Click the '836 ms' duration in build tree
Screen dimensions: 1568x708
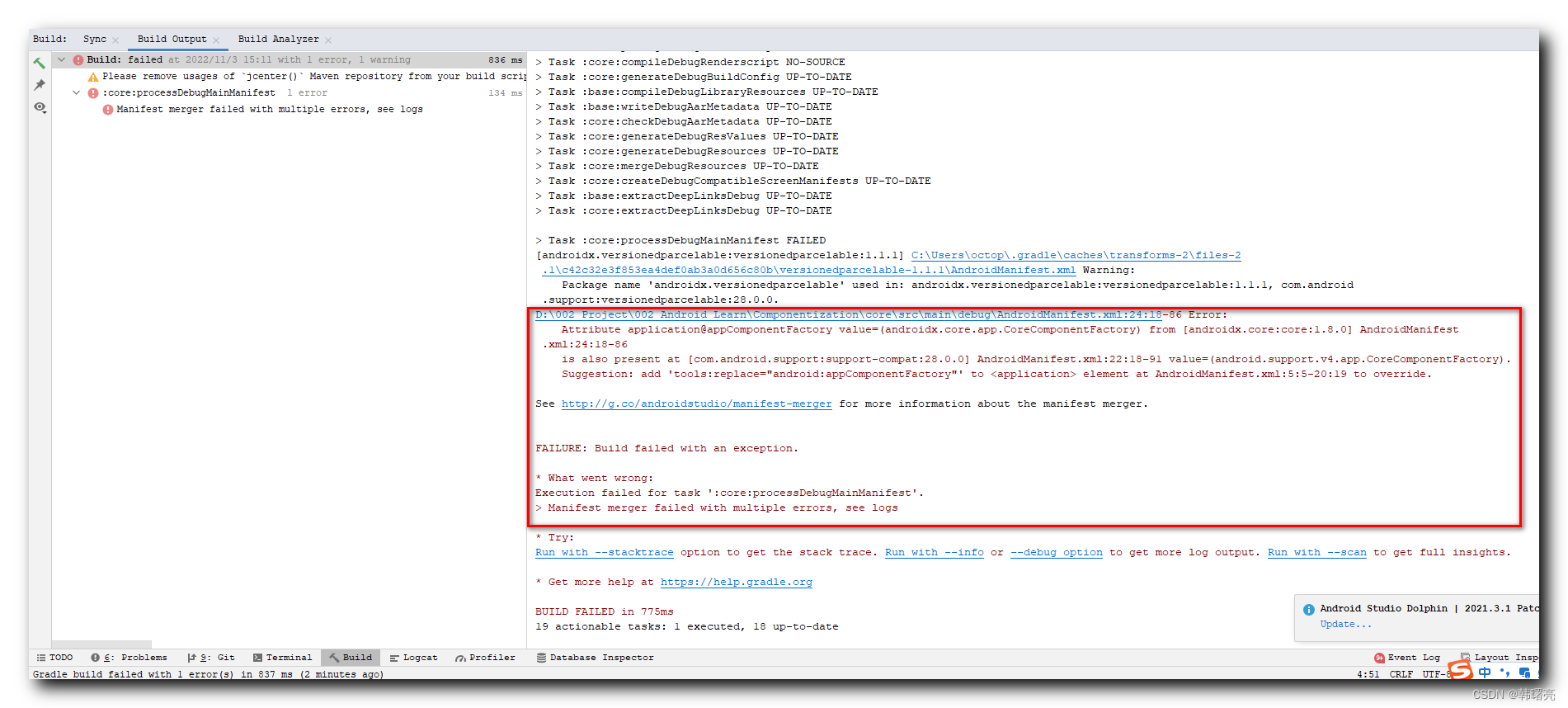coord(505,59)
